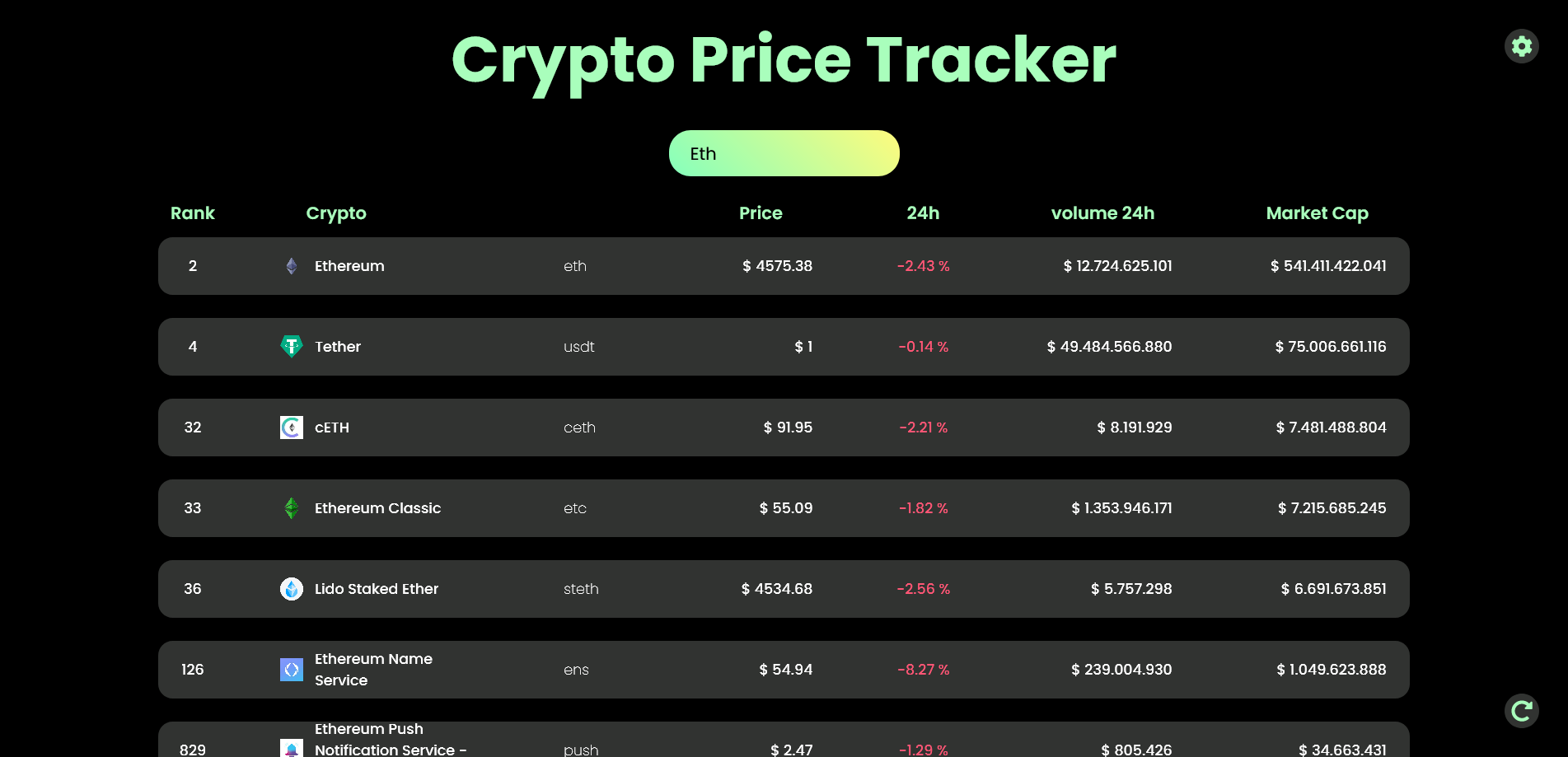The height and width of the screenshot is (757, 1568).
Task: Click the Eth search input field
Action: point(784,153)
